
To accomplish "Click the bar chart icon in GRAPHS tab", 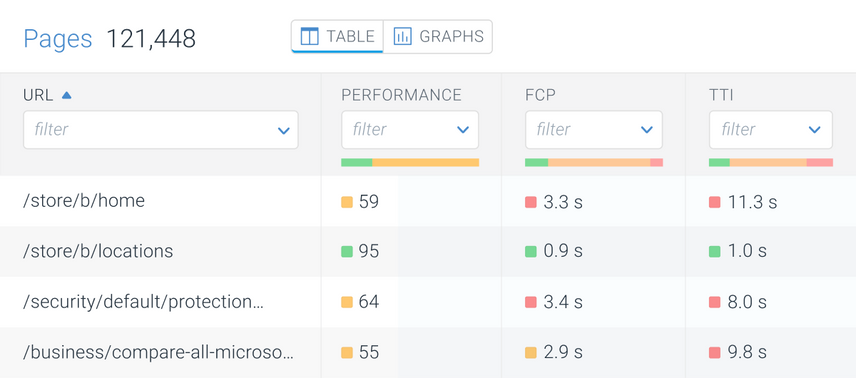I will [x=402, y=37].
